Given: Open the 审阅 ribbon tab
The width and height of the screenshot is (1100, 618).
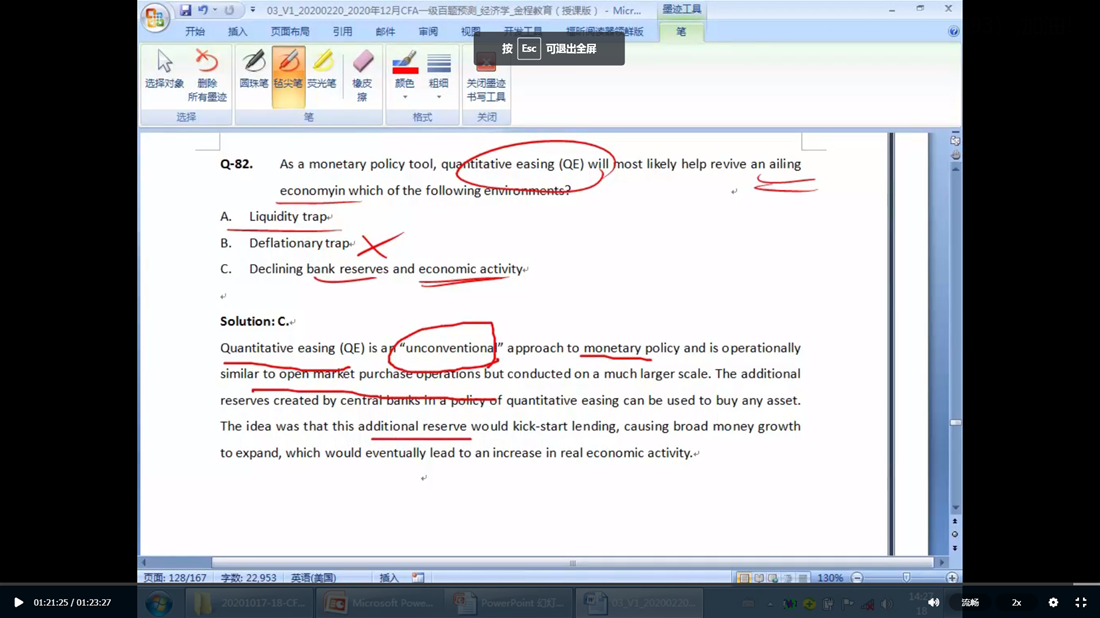Looking at the screenshot, I should 428,32.
